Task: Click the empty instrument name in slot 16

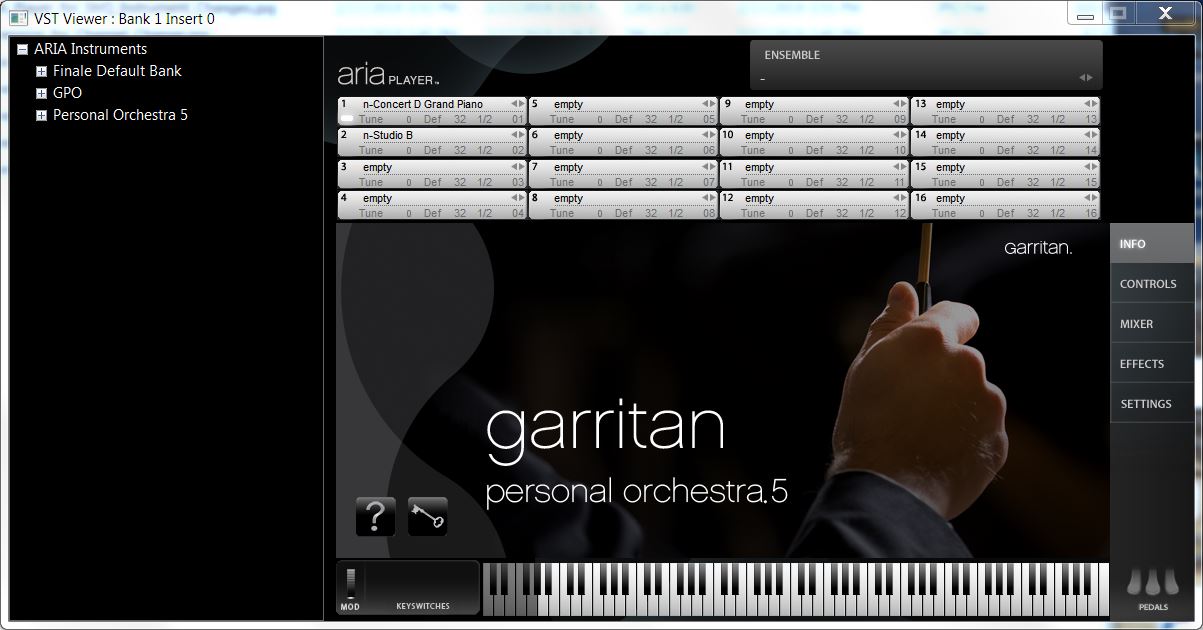Action: [x=950, y=198]
